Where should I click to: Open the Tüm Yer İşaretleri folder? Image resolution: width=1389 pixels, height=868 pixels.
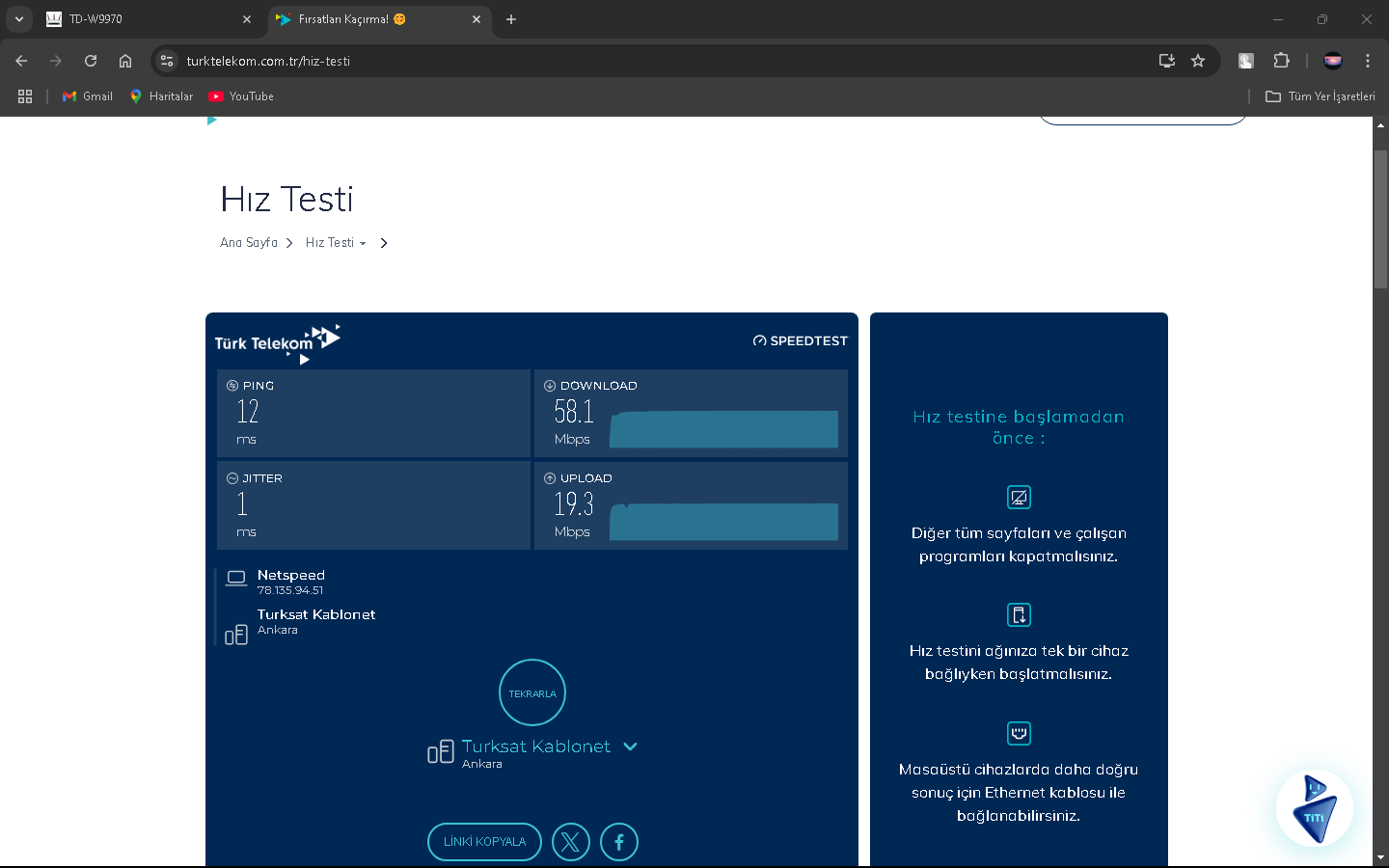1321,96
